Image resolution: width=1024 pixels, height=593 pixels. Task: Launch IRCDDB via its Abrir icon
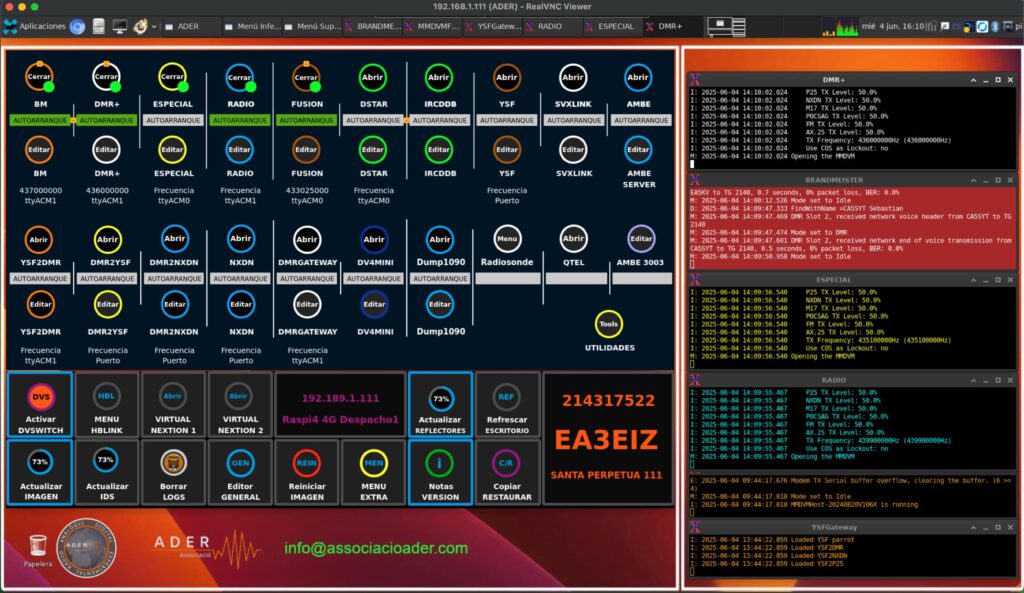point(439,77)
